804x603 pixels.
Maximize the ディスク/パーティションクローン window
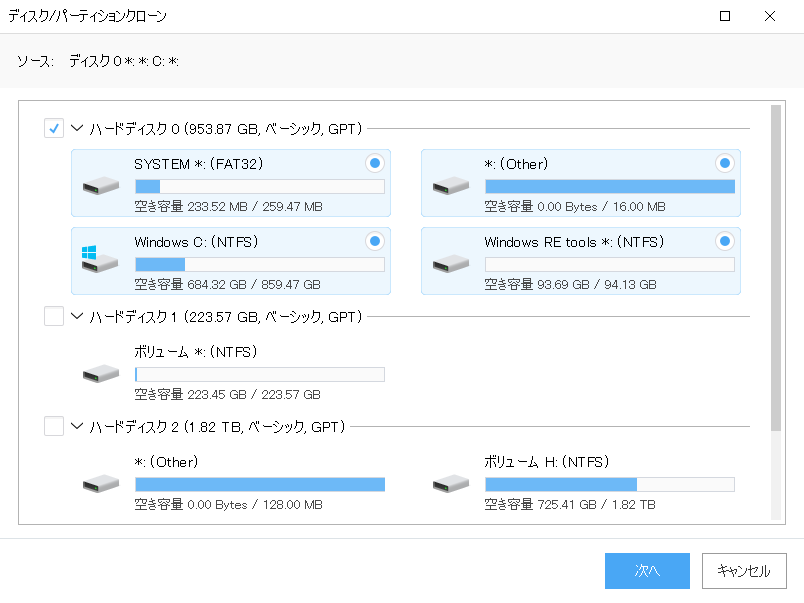click(725, 16)
